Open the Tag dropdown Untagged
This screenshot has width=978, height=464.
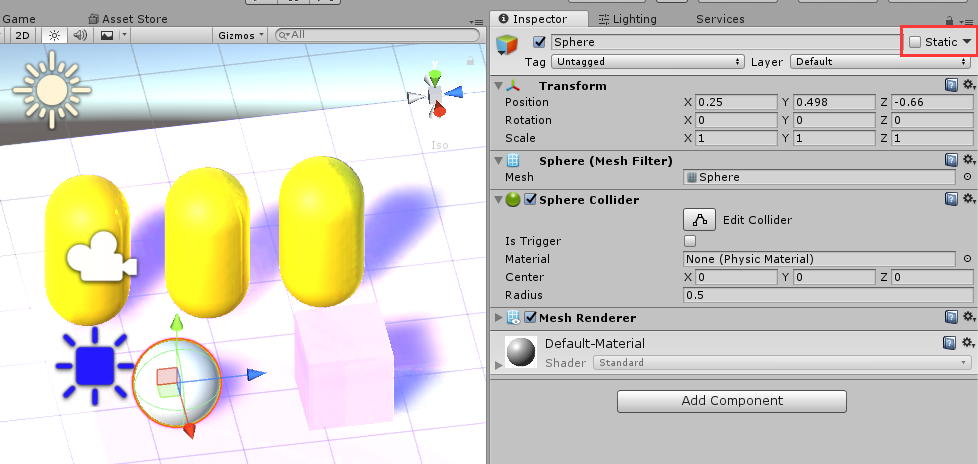[648, 61]
